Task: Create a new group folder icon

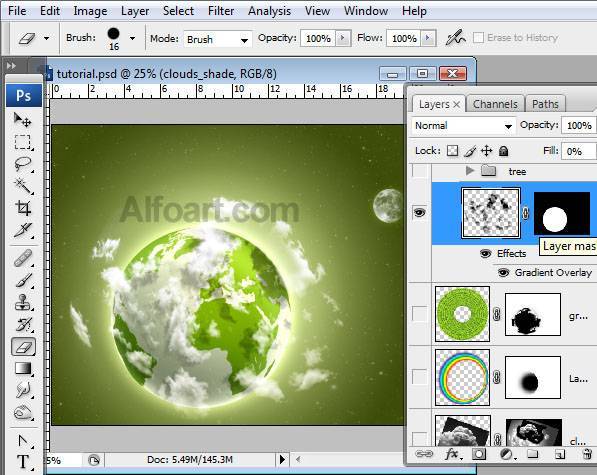Action: tap(532, 454)
